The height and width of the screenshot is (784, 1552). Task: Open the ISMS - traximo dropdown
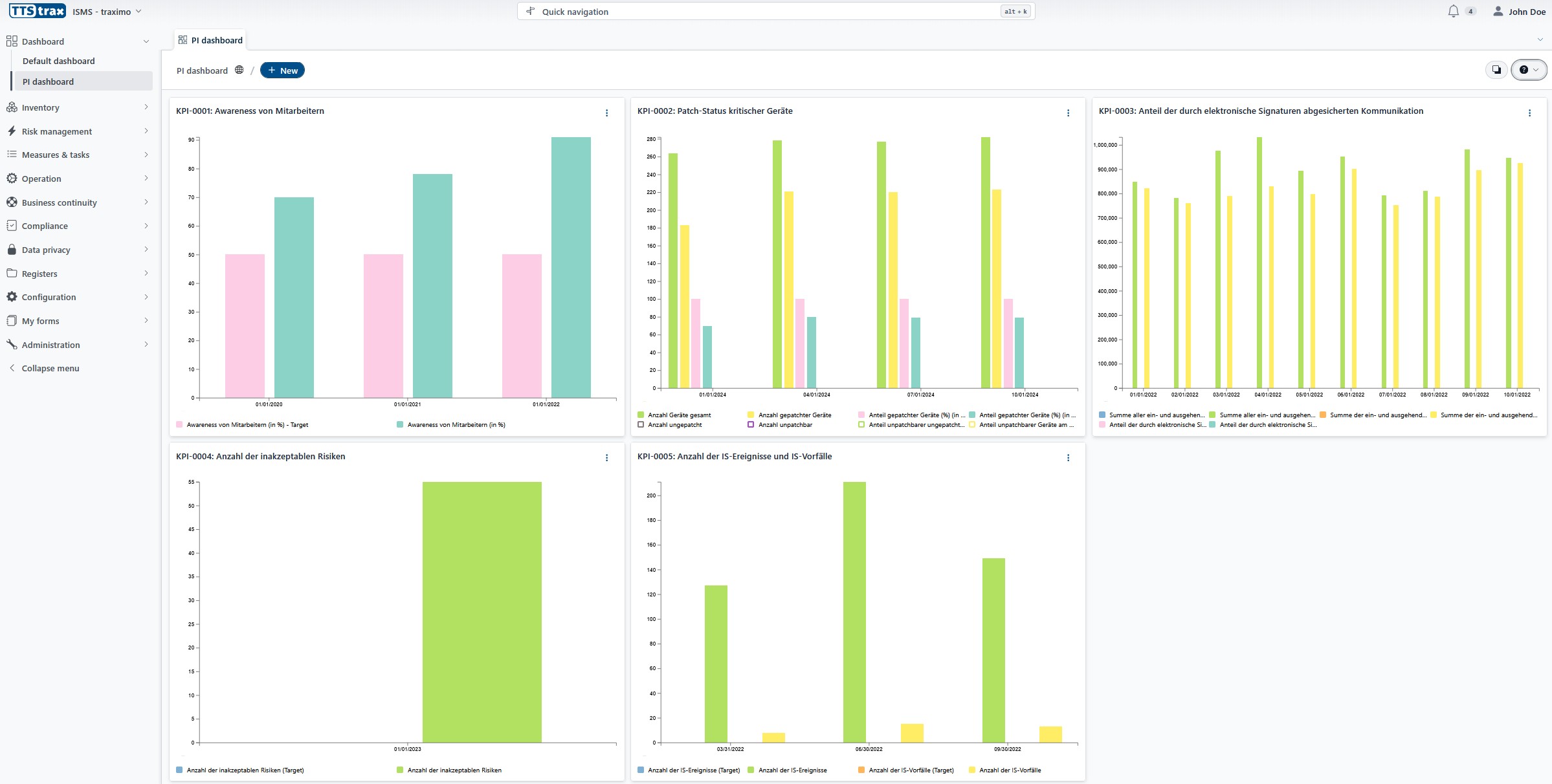click(x=107, y=12)
